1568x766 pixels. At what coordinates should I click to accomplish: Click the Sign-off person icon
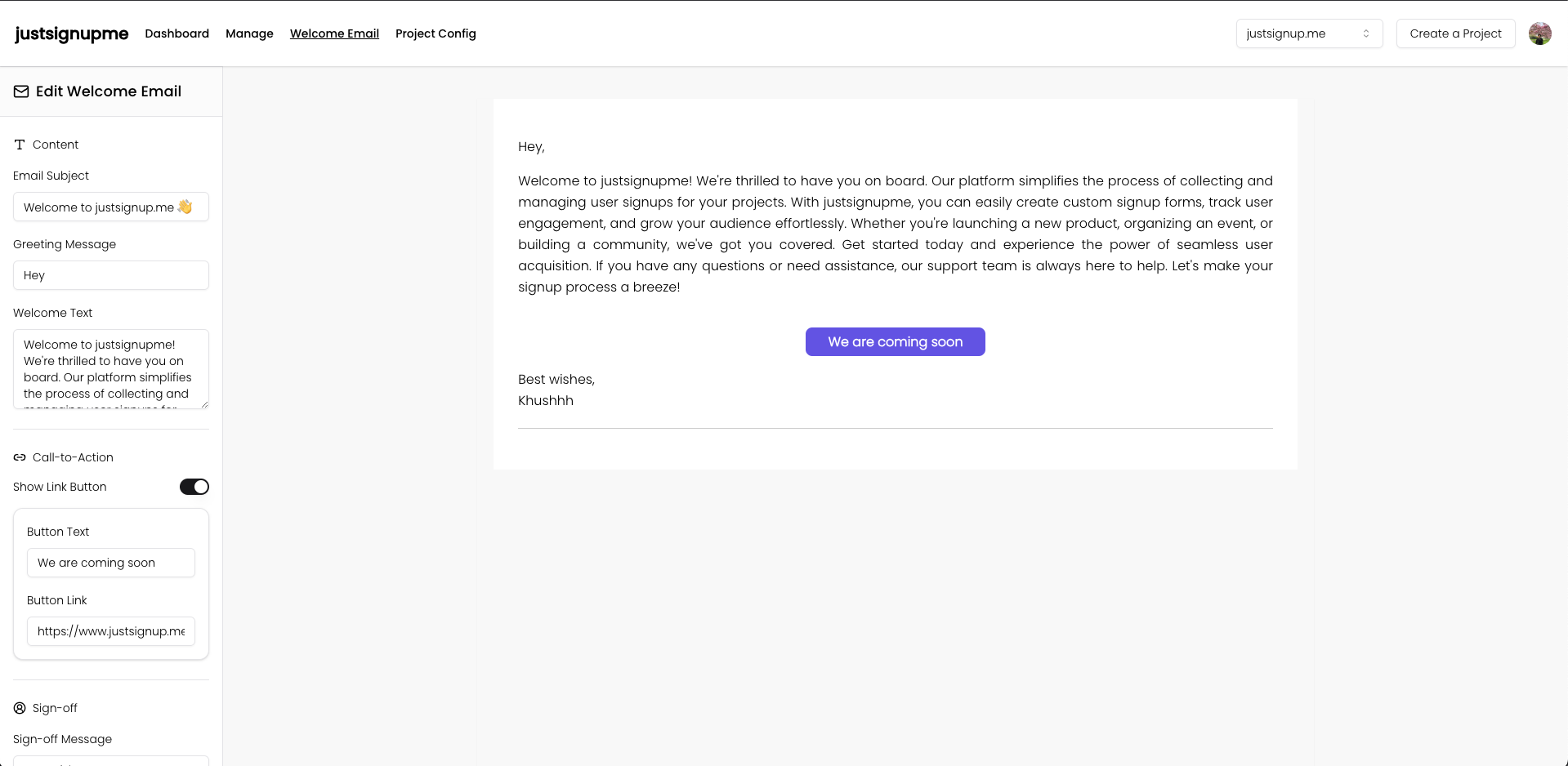[20, 708]
